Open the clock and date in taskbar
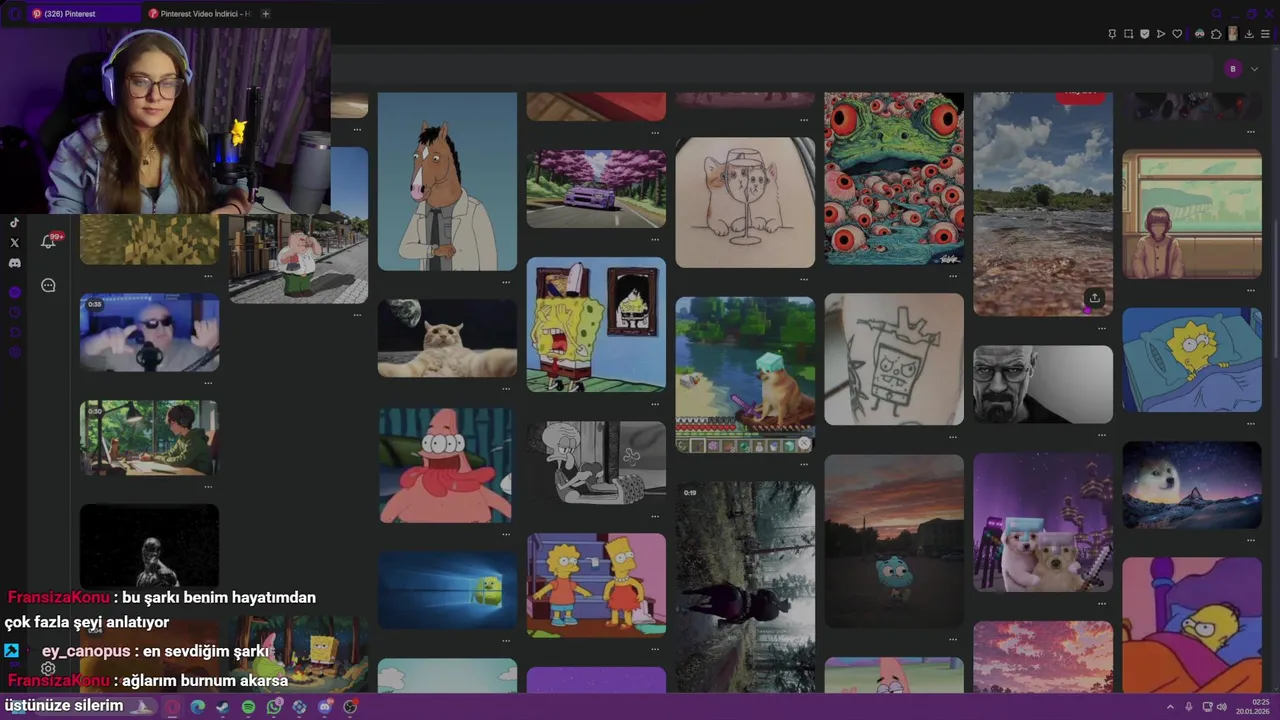The image size is (1280, 720). (1253, 707)
